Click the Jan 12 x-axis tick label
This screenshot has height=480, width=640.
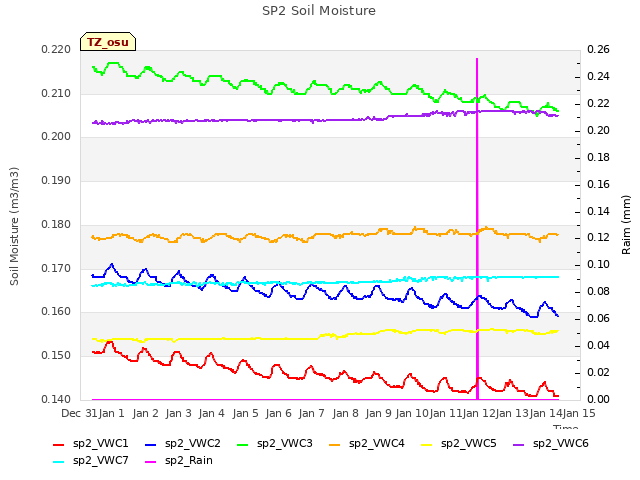pos(479,413)
